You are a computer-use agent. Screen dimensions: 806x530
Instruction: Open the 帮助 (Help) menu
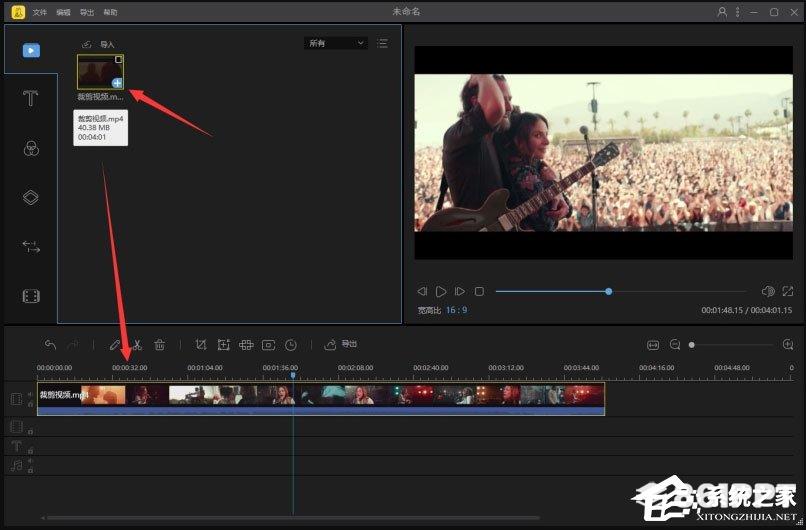pyautogui.click(x=110, y=12)
